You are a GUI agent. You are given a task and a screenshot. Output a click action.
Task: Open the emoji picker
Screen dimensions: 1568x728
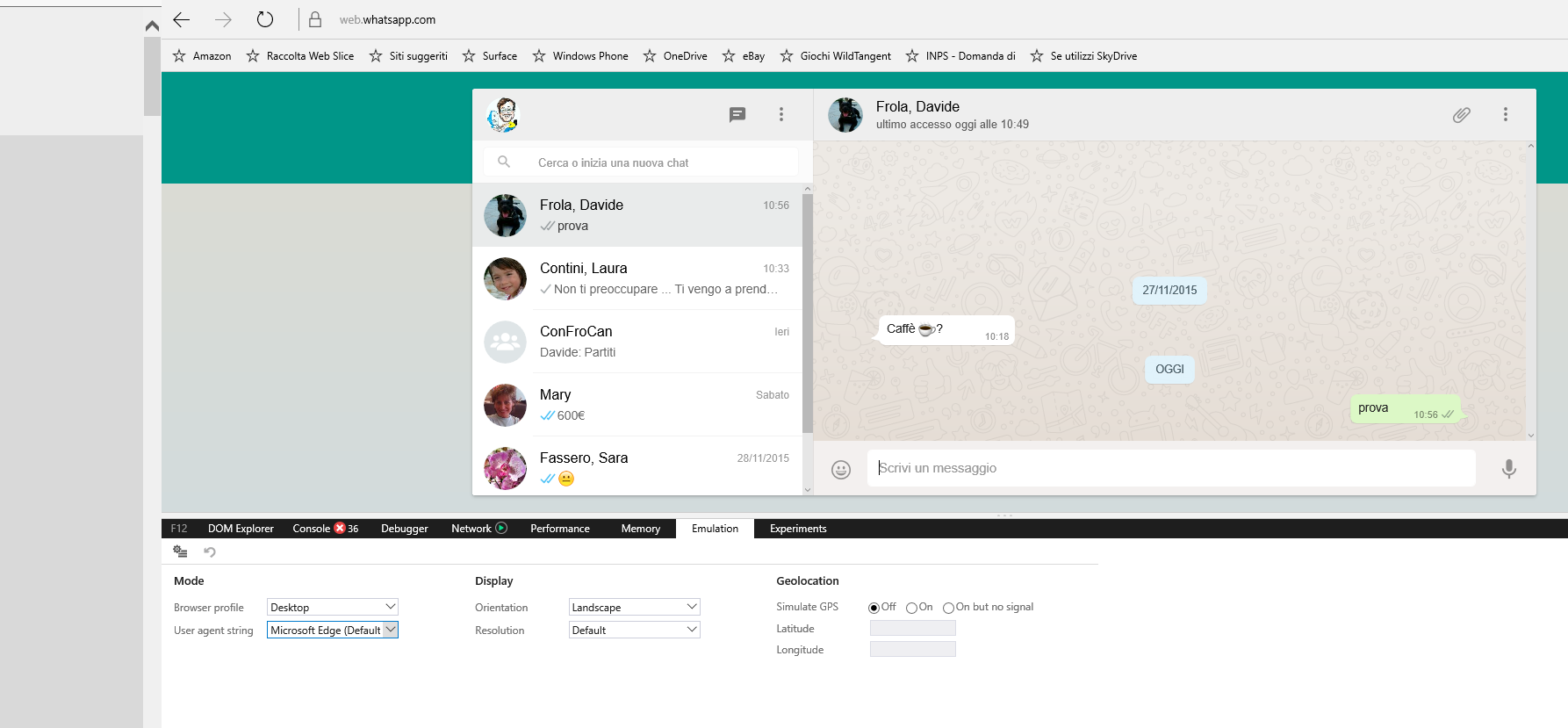tap(840, 470)
